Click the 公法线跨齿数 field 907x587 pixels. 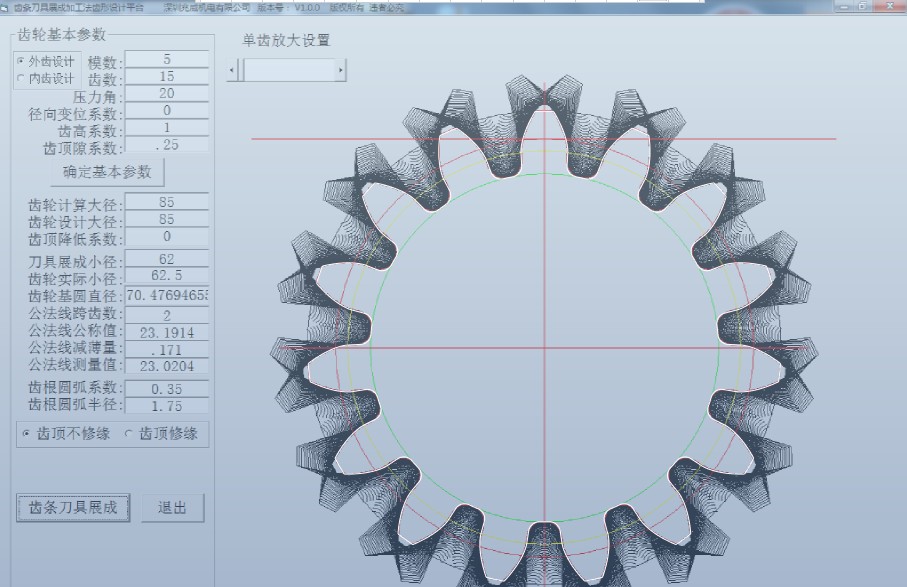coord(167,315)
